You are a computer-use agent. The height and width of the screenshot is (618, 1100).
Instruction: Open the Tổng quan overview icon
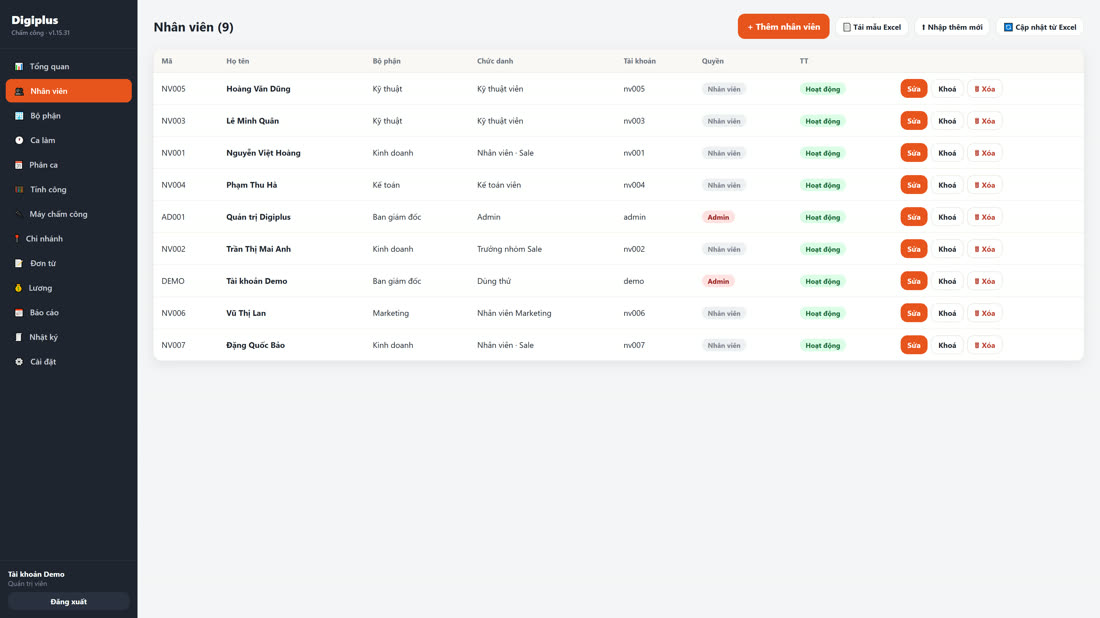[19, 67]
